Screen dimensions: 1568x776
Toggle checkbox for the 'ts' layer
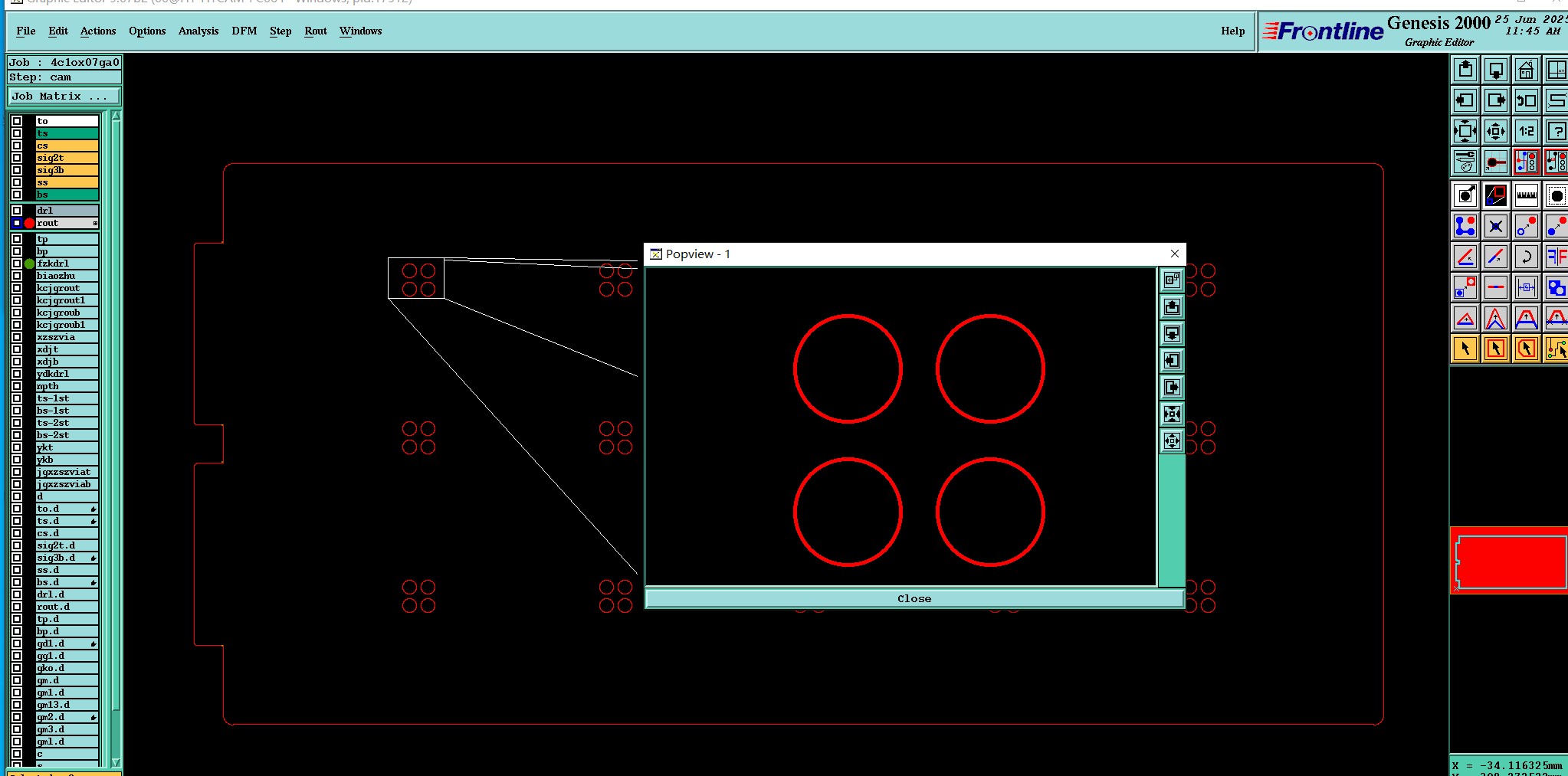pyautogui.click(x=17, y=133)
